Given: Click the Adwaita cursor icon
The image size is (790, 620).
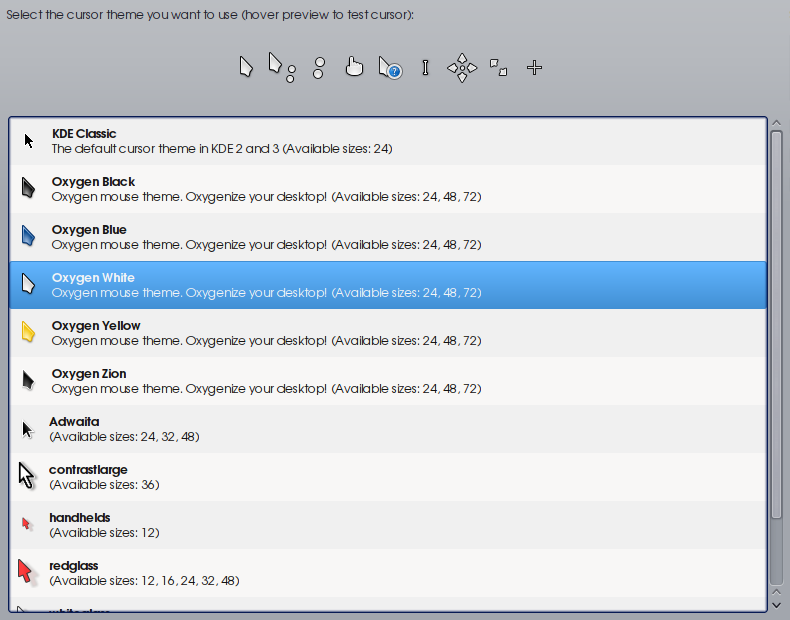Looking at the screenshot, I should tap(28, 430).
